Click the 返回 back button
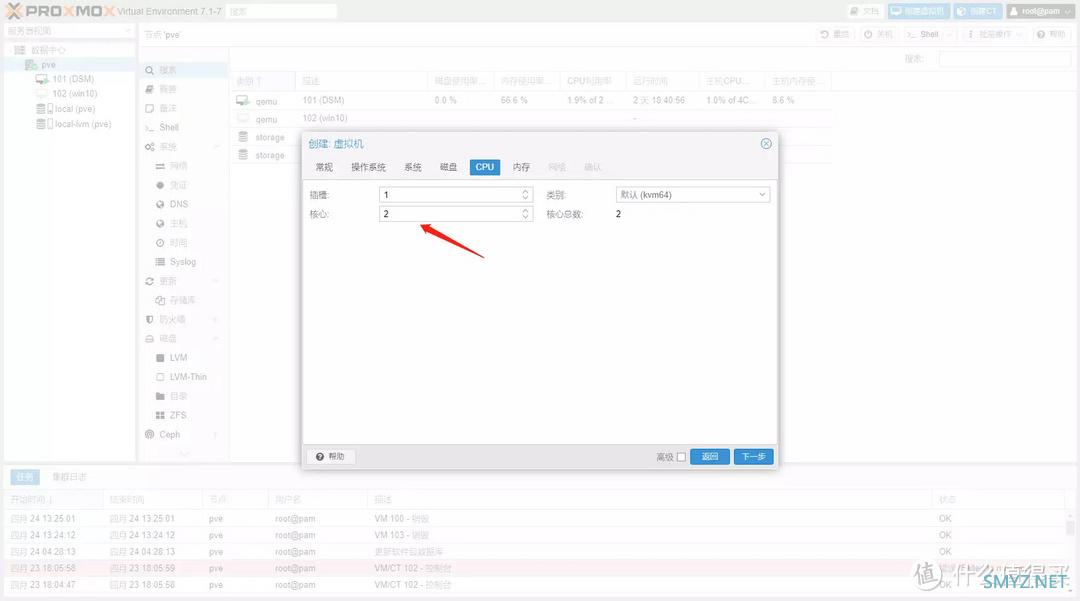 click(x=709, y=456)
